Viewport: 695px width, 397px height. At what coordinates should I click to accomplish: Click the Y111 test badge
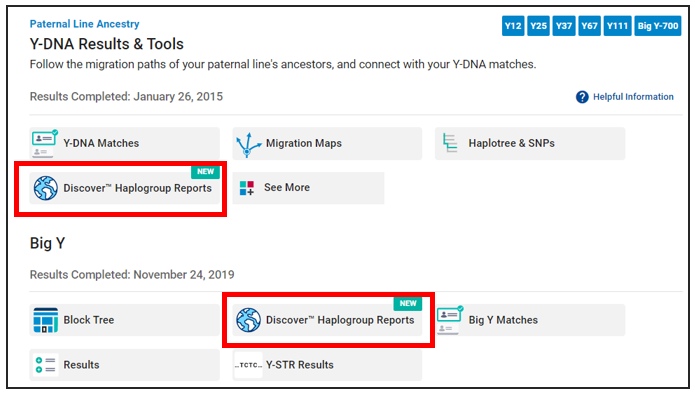point(617,26)
